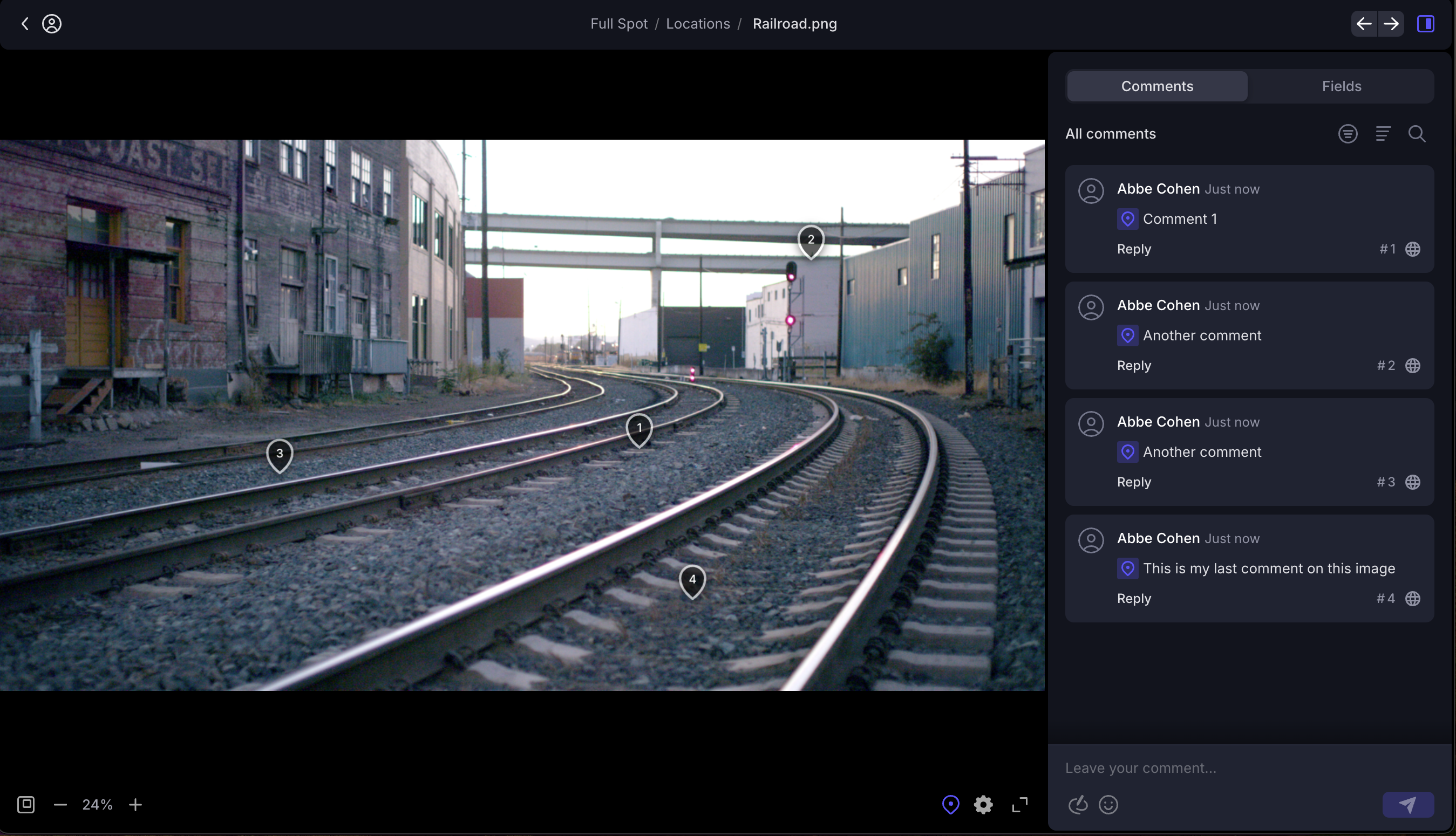Expand the image to fullscreen
1456x836 pixels.
point(1020,804)
